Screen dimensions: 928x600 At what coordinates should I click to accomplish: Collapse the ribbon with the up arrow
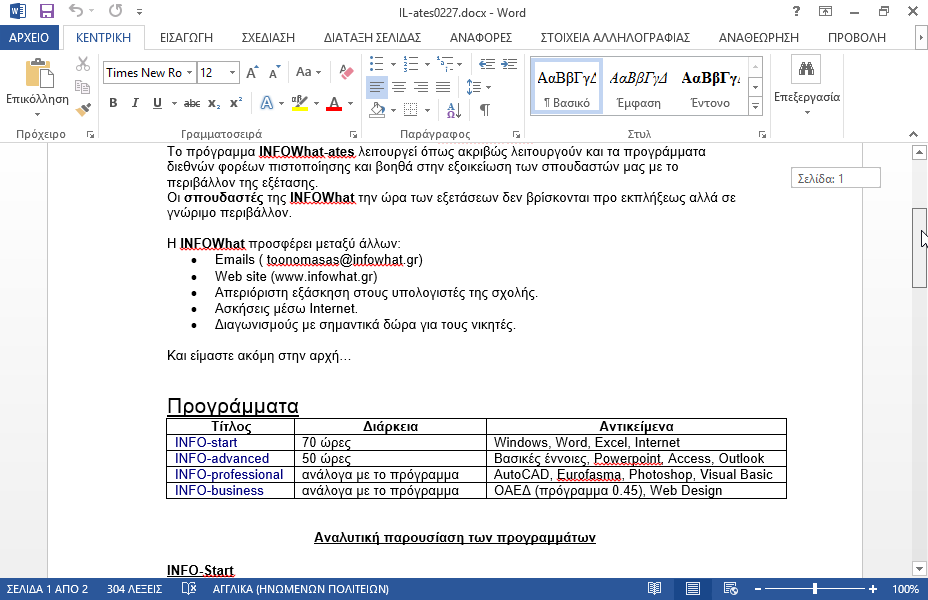[913, 134]
